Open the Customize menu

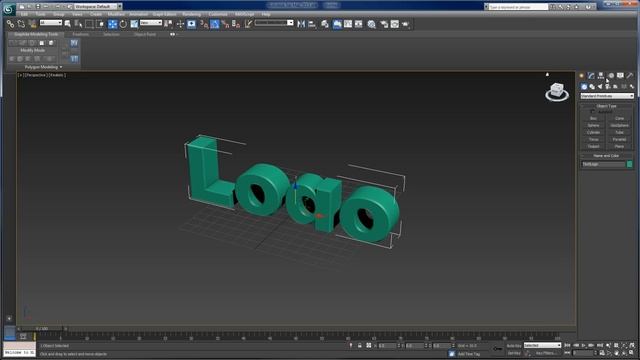tap(218, 14)
